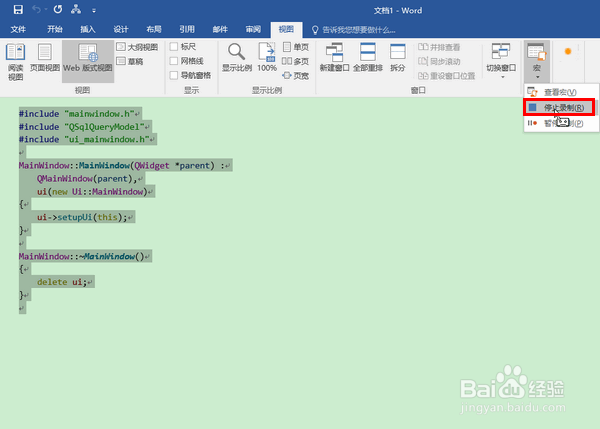Select the Web 版式视图 button

[88, 61]
